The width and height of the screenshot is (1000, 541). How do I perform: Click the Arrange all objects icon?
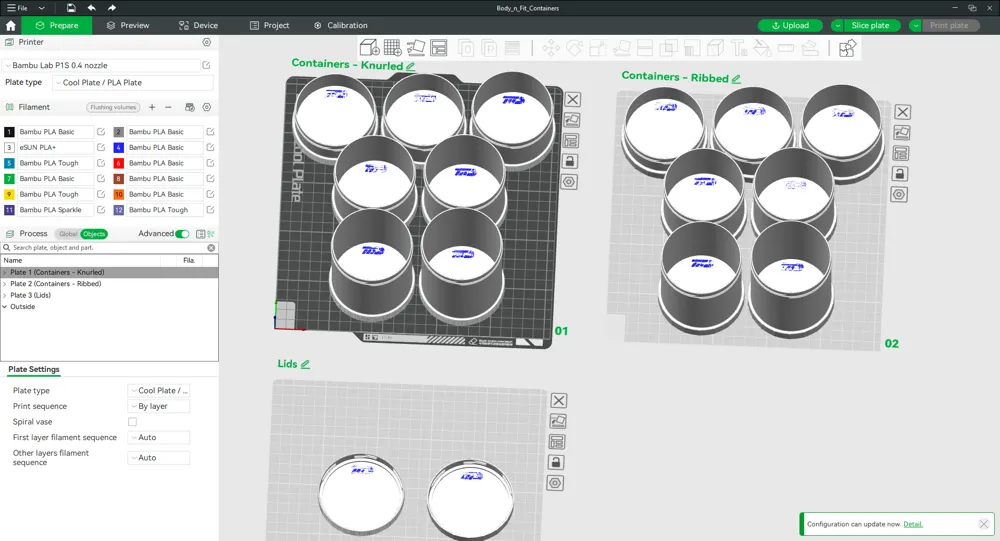pos(438,47)
